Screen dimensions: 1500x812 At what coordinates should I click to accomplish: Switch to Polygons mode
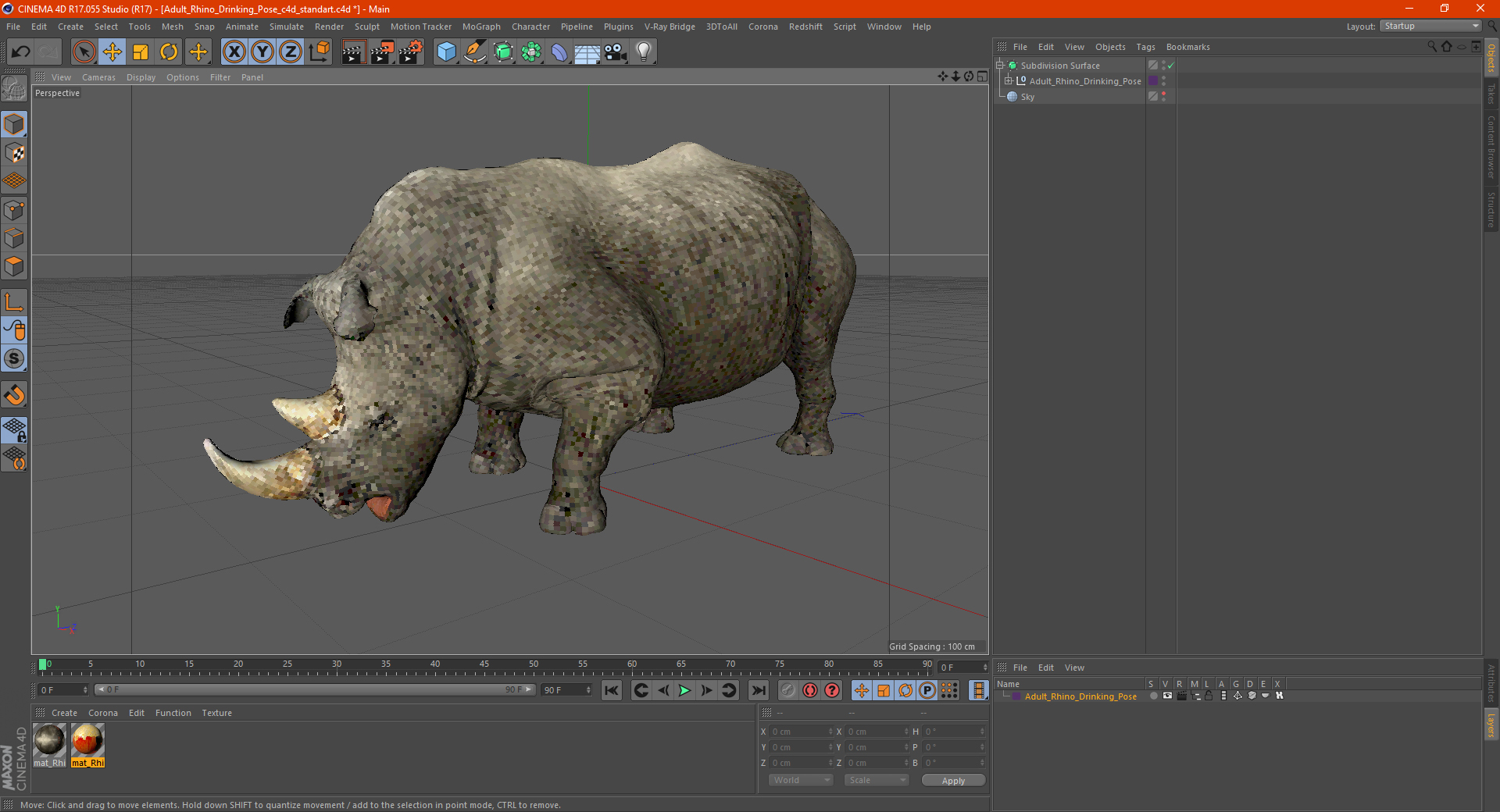pos(14,266)
